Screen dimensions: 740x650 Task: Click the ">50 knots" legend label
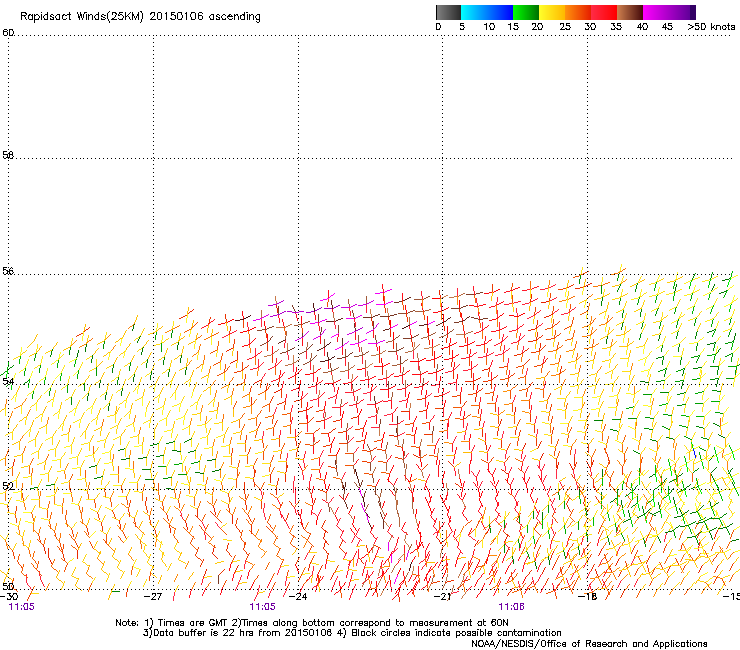tap(711, 27)
